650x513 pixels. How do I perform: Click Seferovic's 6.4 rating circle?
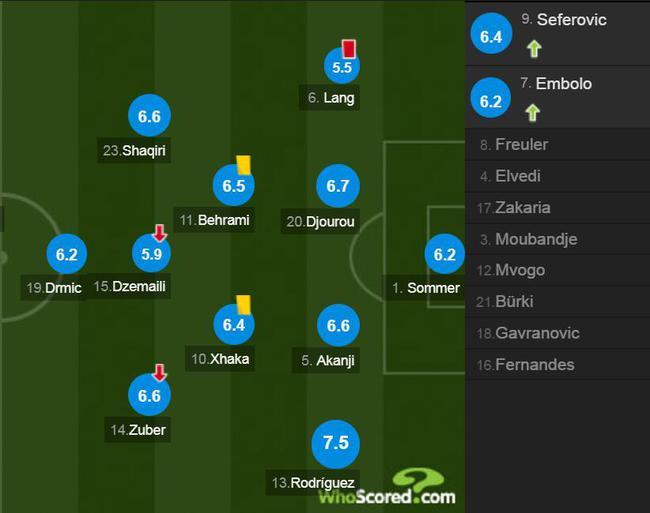491,34
